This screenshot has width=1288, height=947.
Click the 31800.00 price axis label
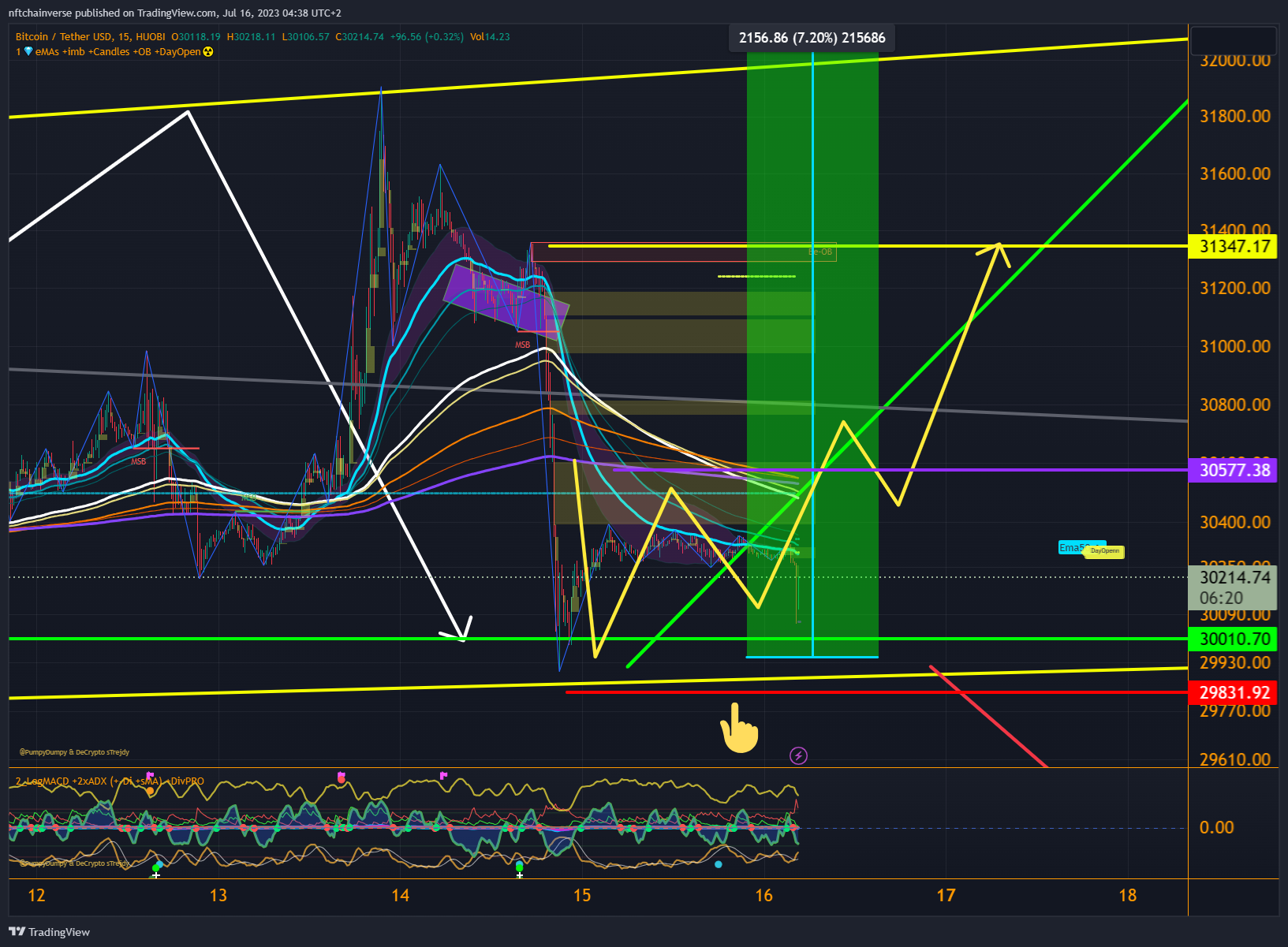click(1235, 117)
